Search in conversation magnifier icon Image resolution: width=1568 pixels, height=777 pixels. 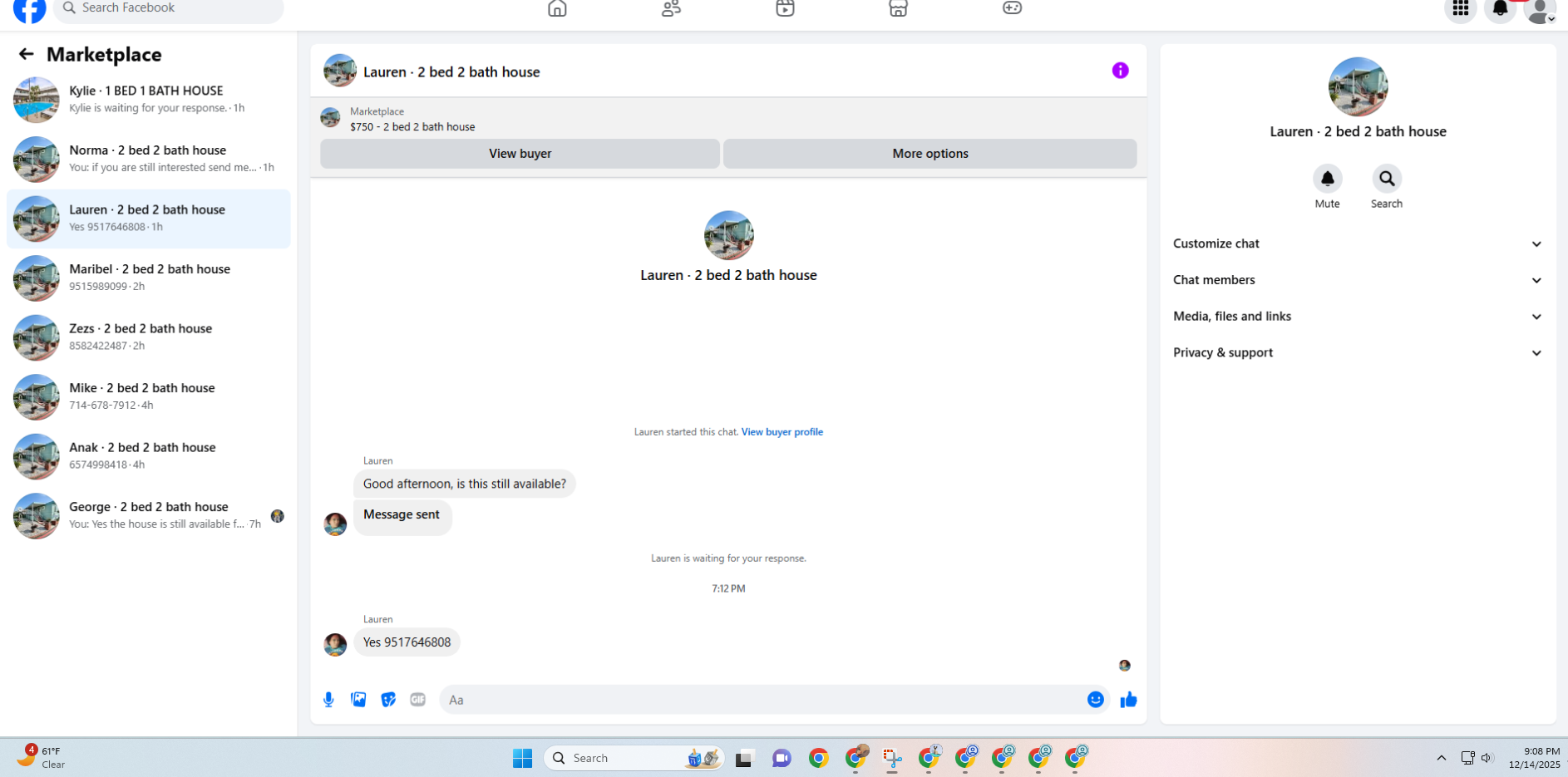1387,179
